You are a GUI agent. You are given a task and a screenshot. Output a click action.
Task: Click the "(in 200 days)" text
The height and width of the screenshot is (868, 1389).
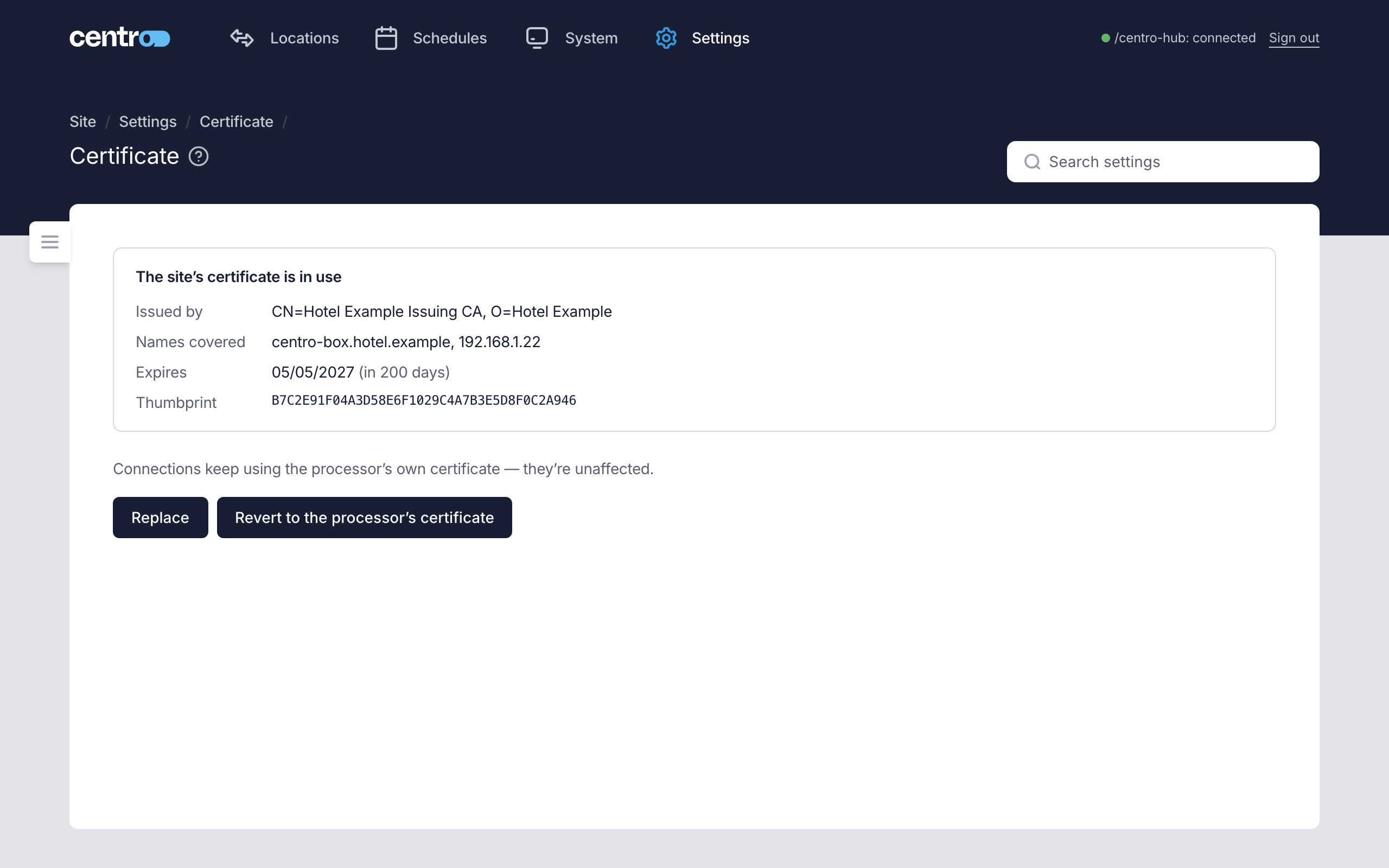pos(404,372)
